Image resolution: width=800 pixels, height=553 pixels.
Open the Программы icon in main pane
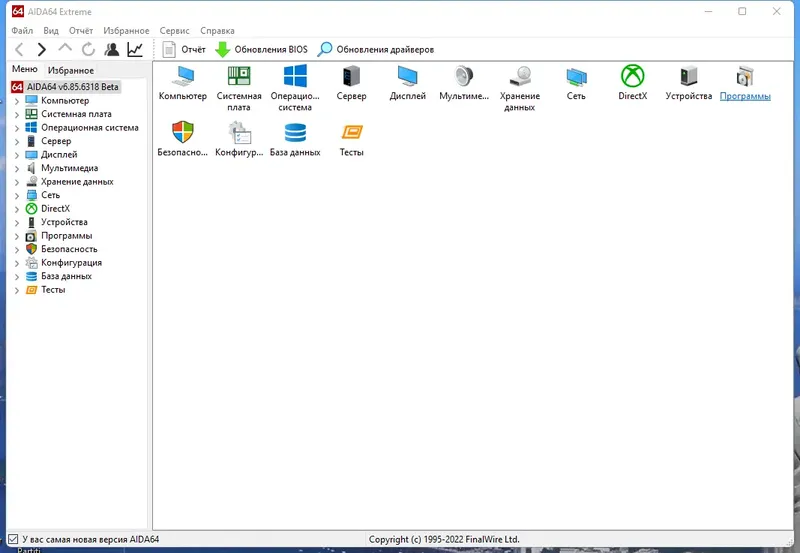click(x=745, y=76)
